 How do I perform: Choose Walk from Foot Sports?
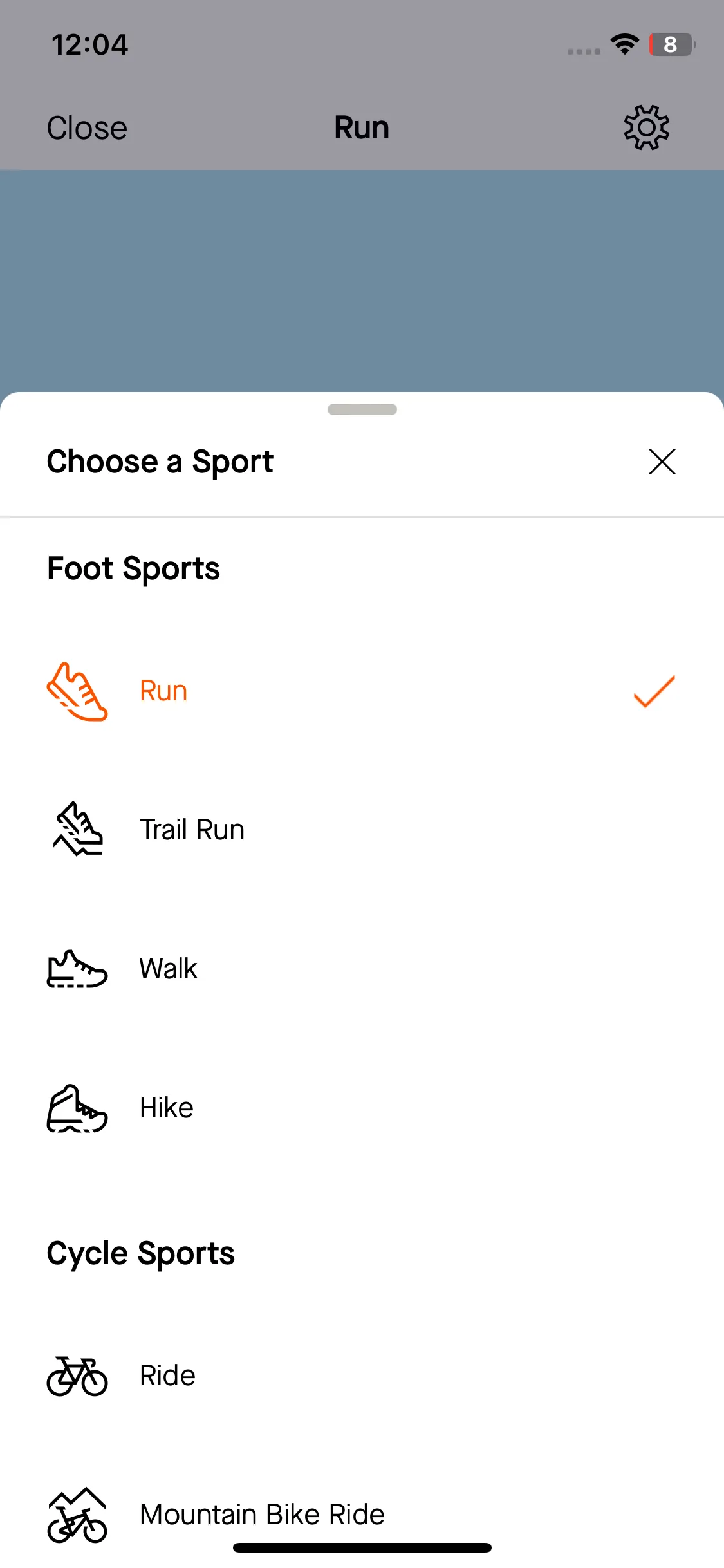(362, 969)
